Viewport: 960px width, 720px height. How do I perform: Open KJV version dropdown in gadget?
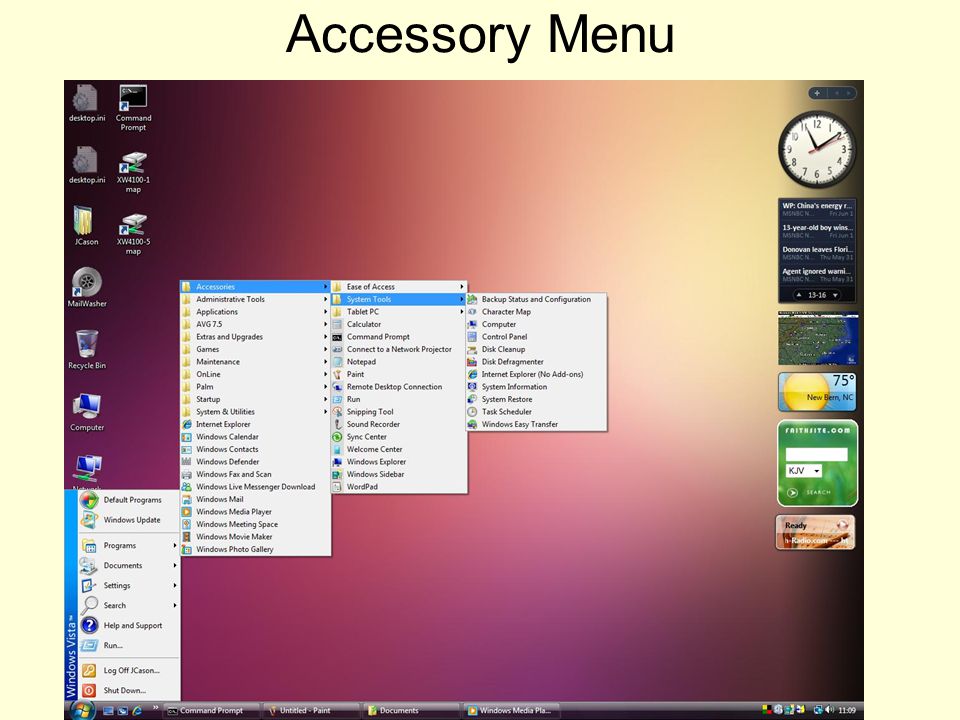pos(803,471)
